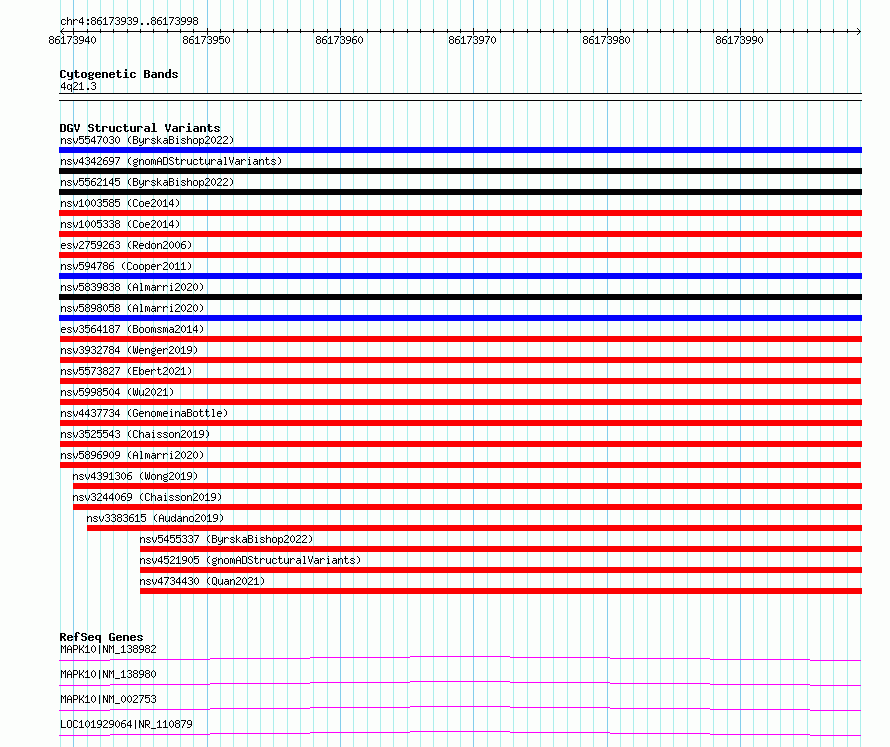Click the chr4:86173939..86173998 coordinate label
Screen dimensions: 890x747
129,21
